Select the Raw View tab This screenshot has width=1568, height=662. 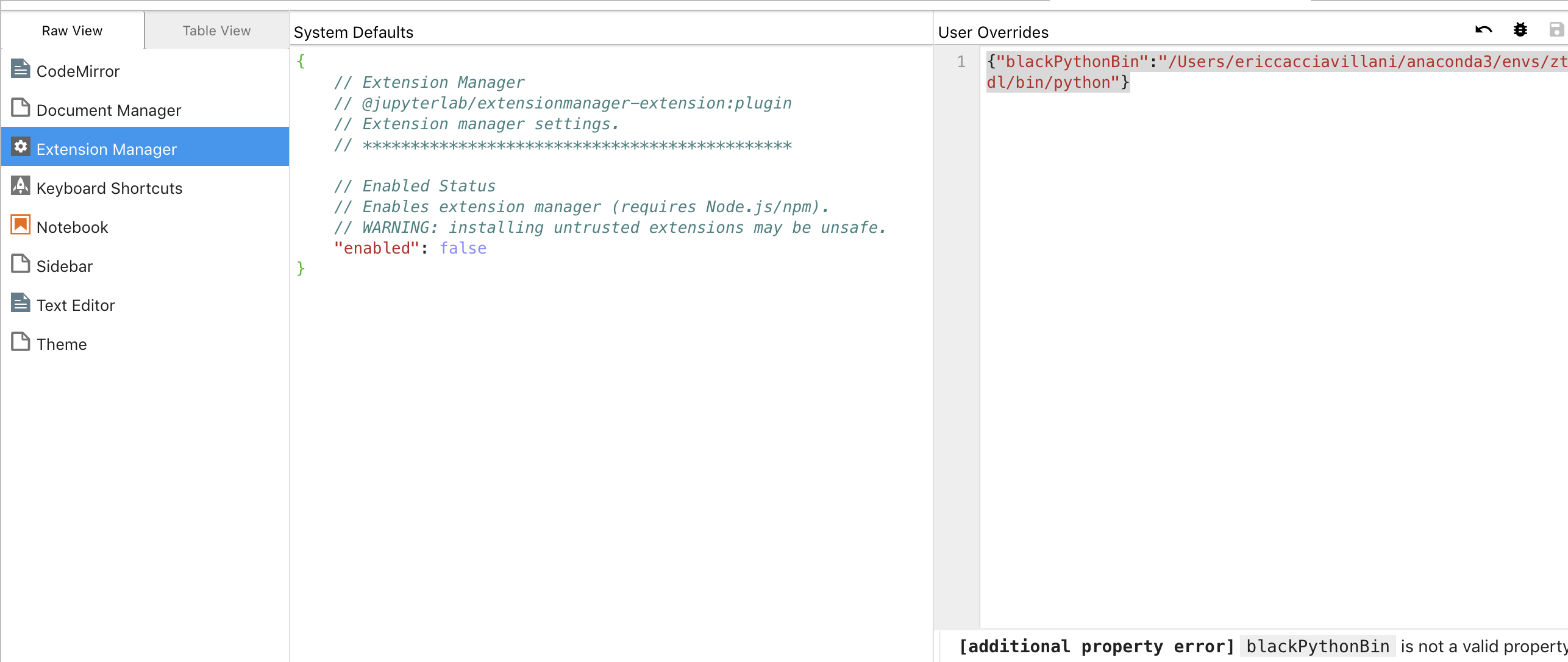point(72,30)
